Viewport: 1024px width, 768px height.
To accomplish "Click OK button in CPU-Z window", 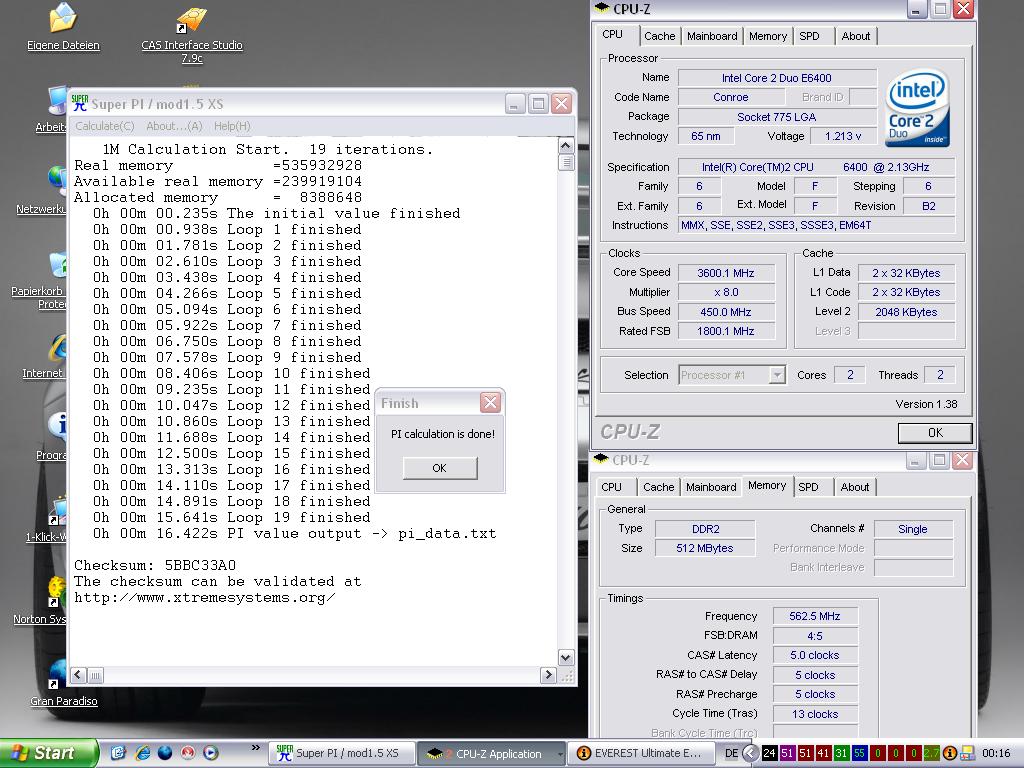I will coord(934,433).
